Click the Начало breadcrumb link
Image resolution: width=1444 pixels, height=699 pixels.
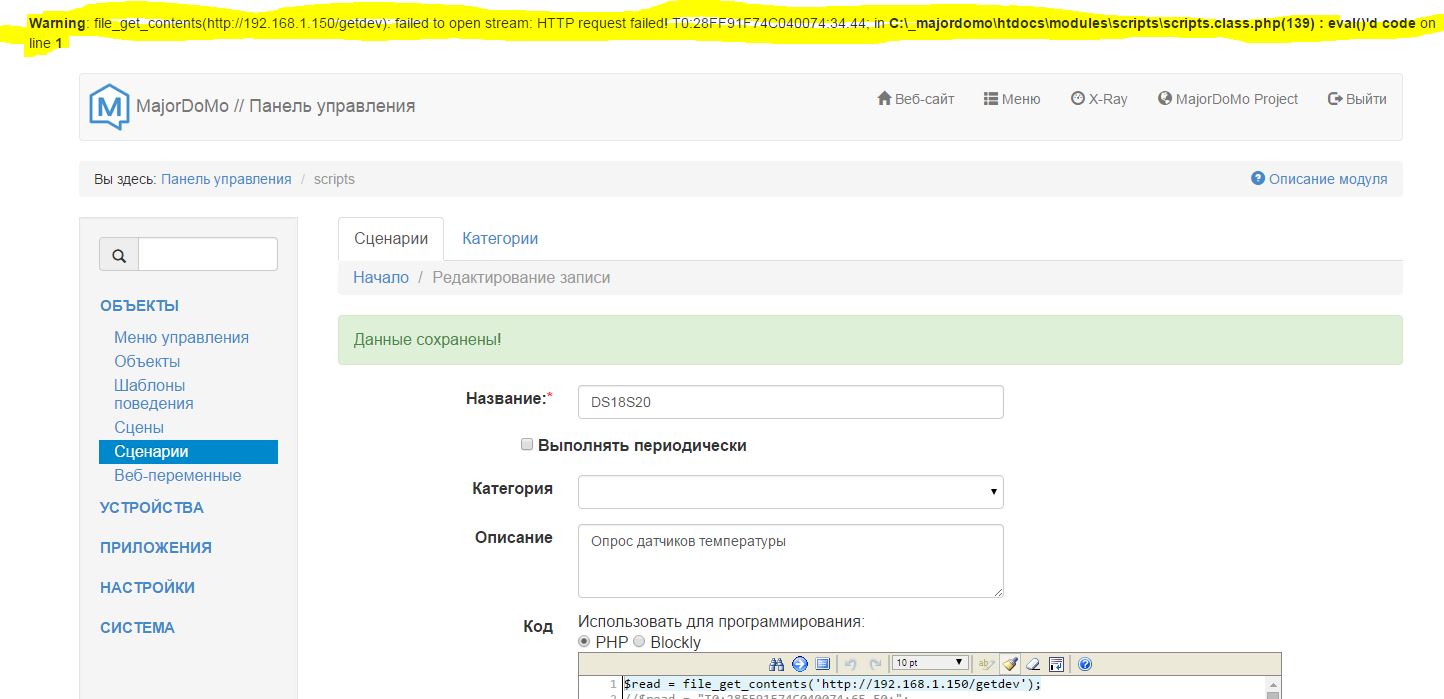click(x=381, y=277)
